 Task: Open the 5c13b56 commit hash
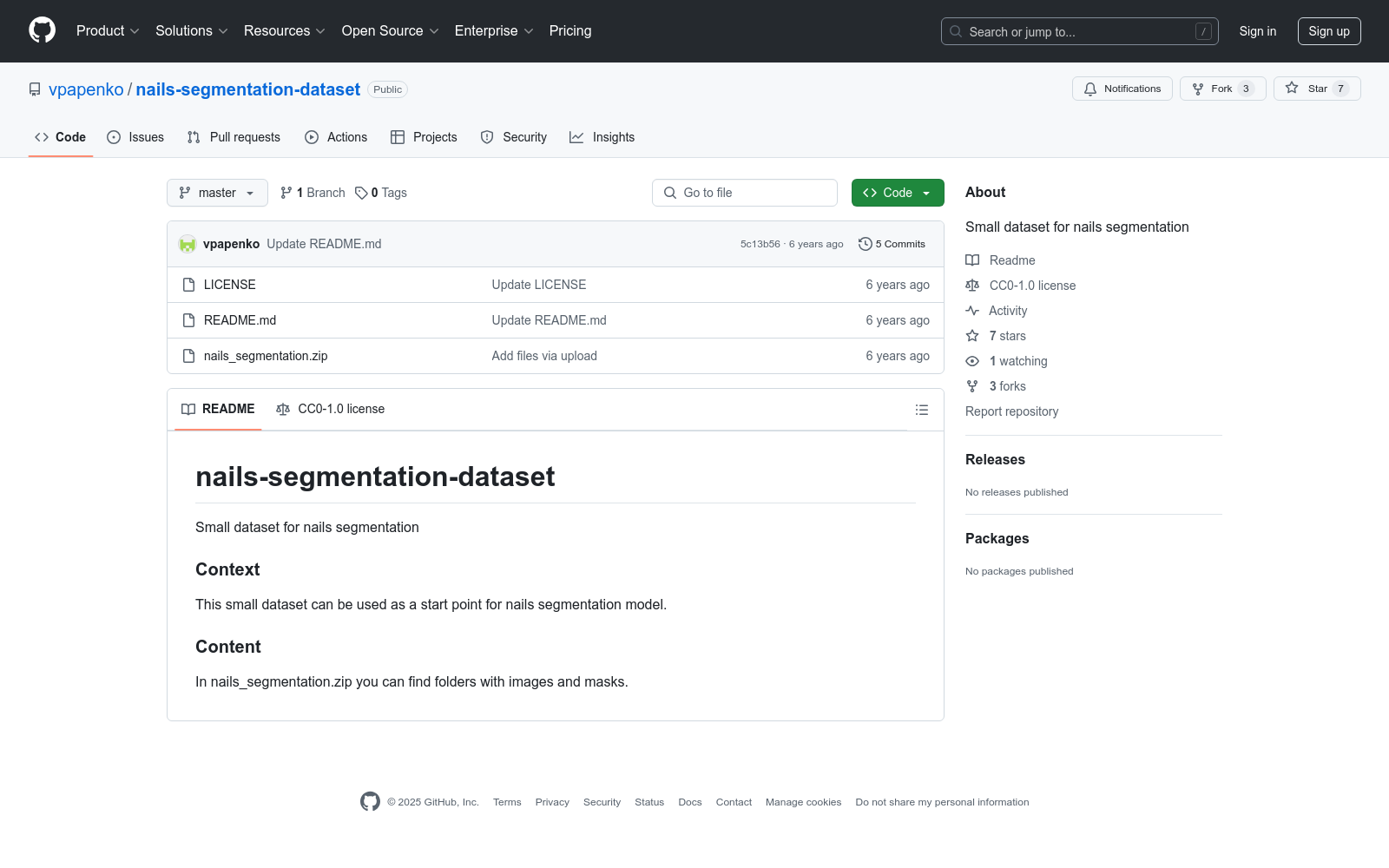tap(760, 244)
